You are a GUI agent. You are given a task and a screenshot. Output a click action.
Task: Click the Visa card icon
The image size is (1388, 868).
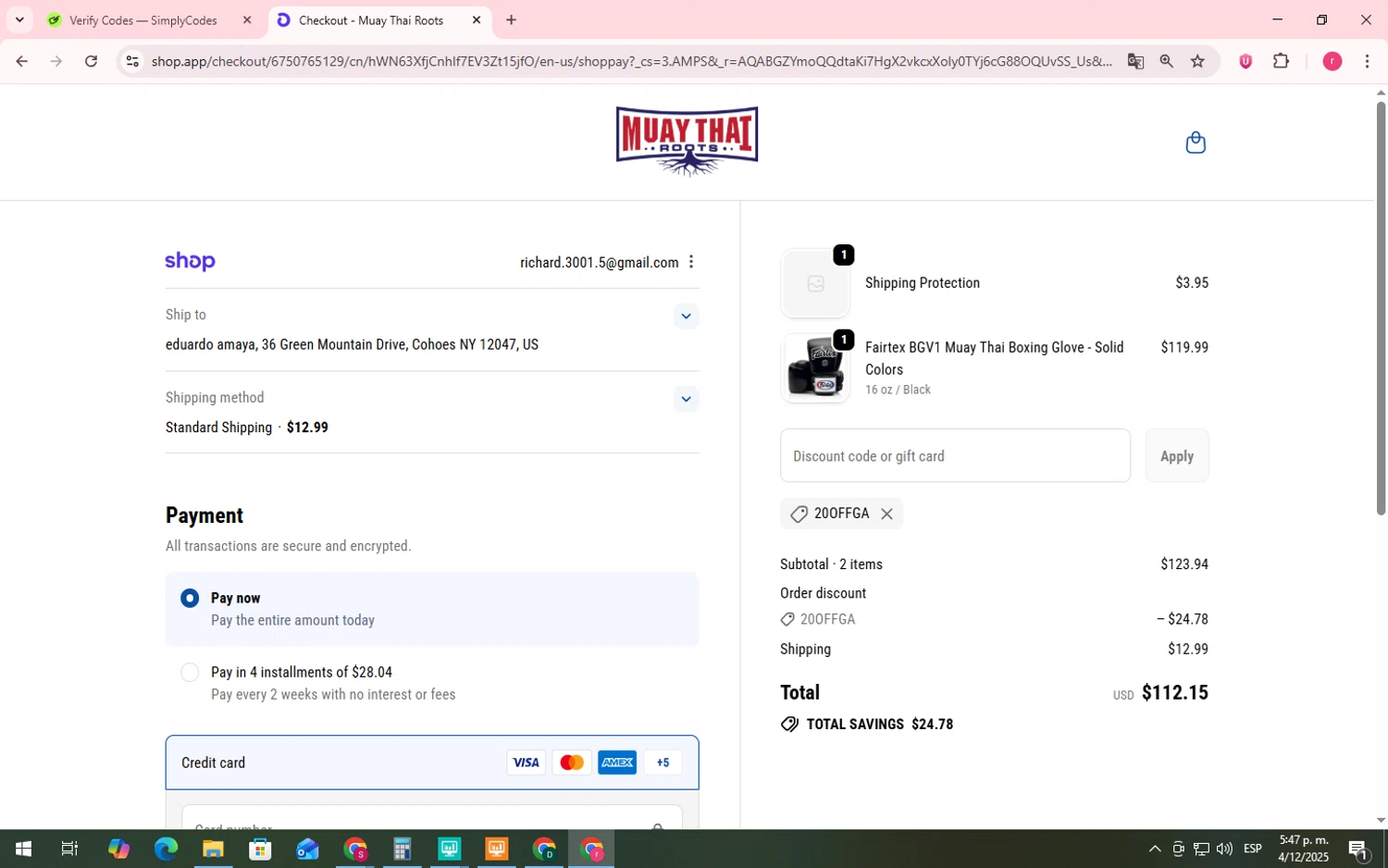click(526, 763)
